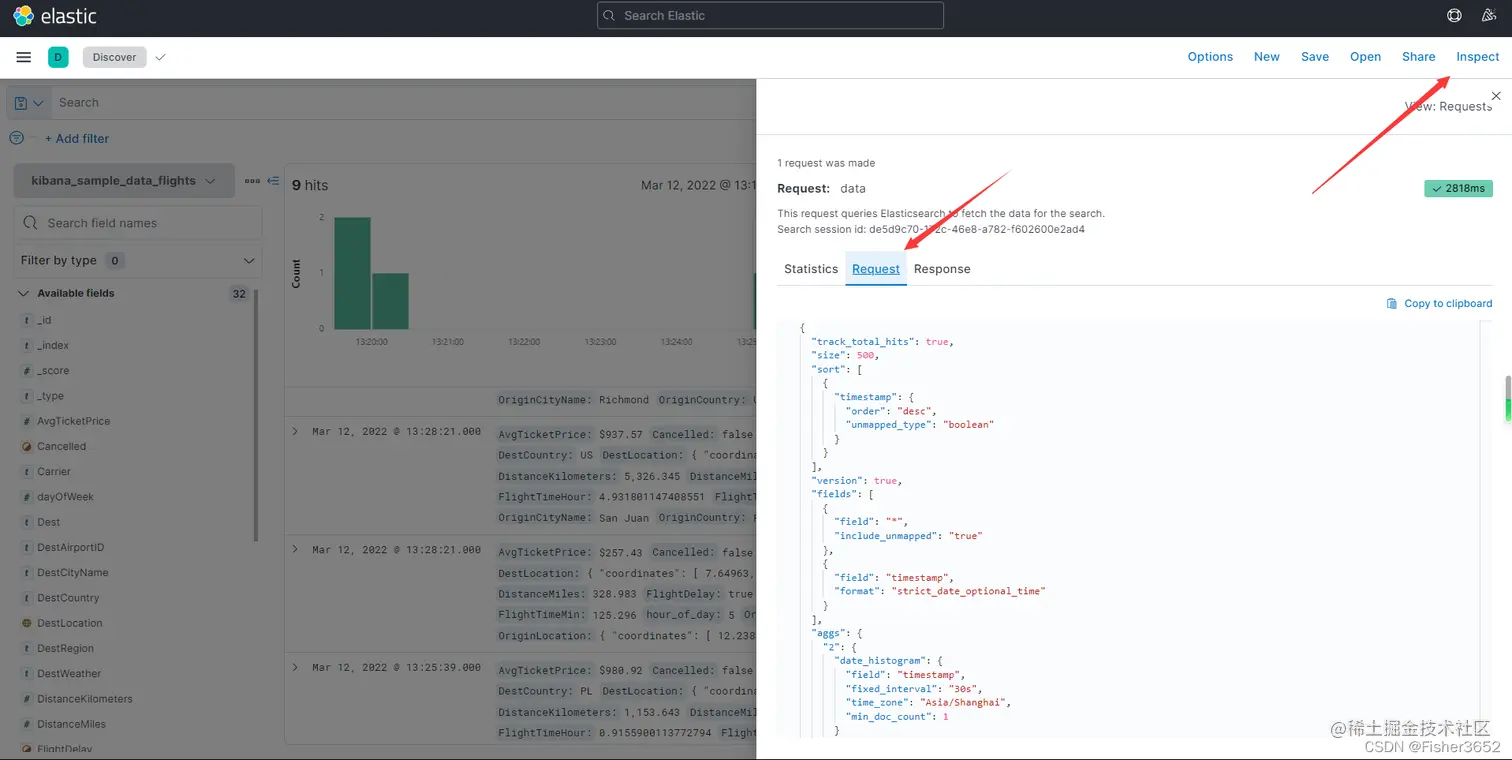
Task: Click the Discover breadcrumb chevron
Action: pyautogui.click(x=160, y=57)
